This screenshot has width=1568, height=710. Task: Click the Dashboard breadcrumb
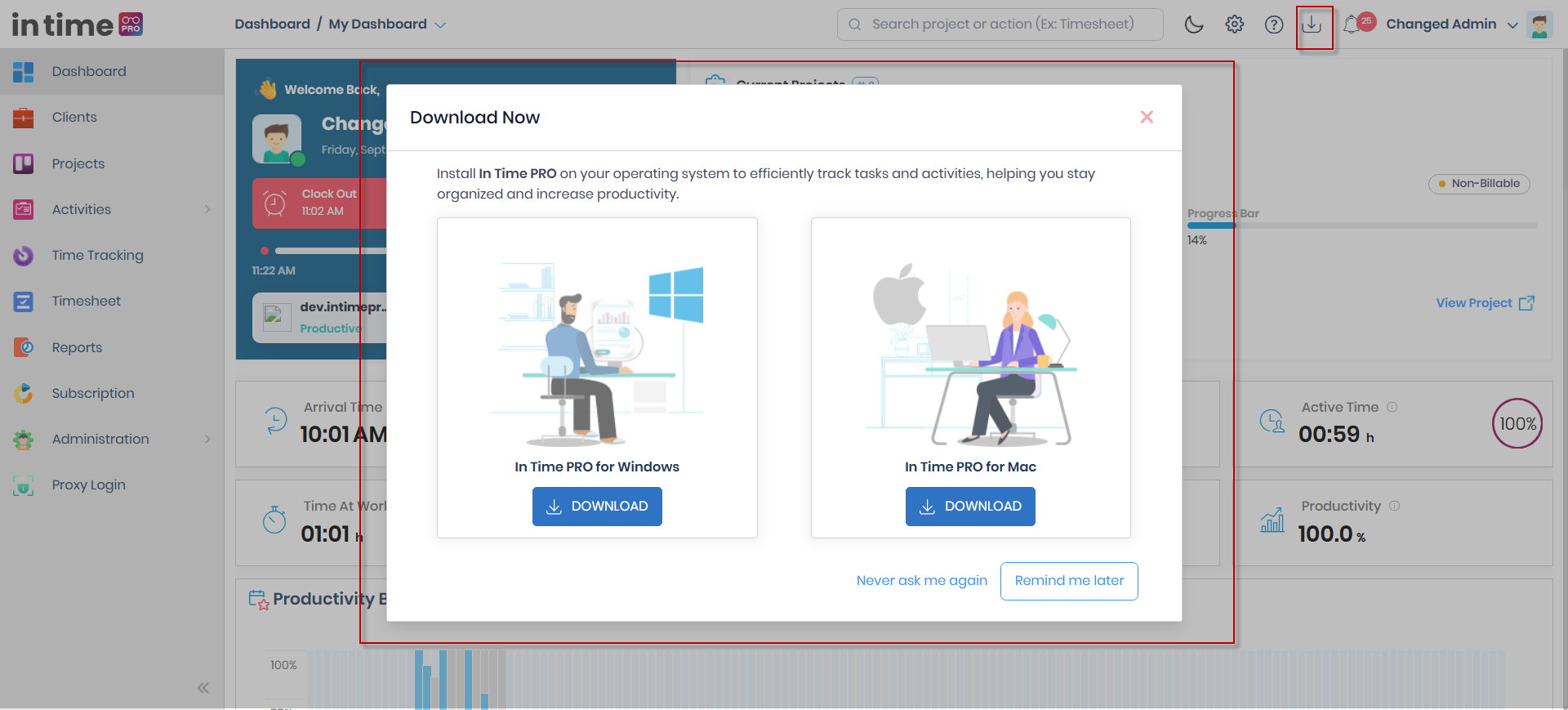click(x=272, y=25)
